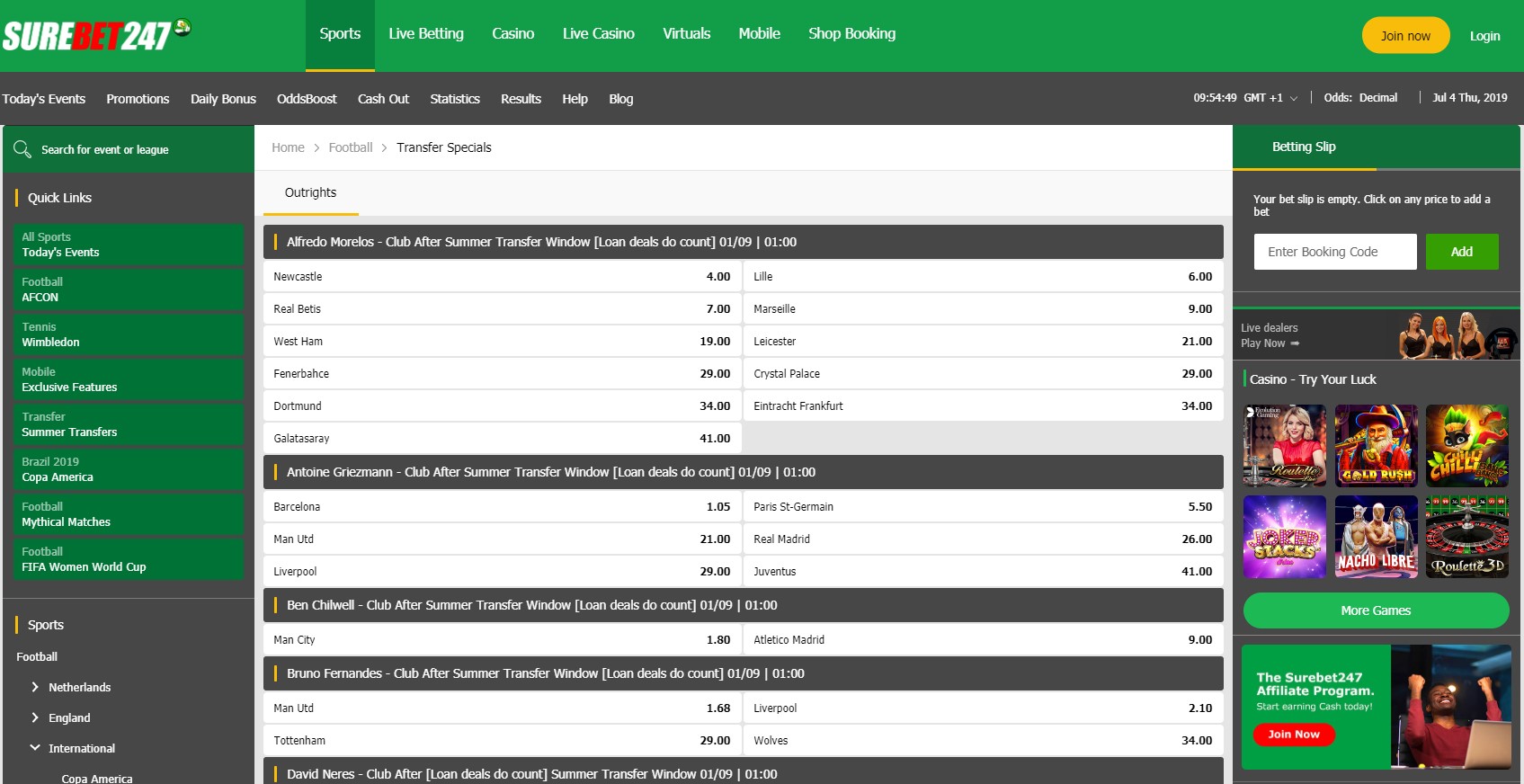This screenshot has height=784, width=1524.
Task: Select Paris St-Germain odds 5.50
Action: click(984, 507)
